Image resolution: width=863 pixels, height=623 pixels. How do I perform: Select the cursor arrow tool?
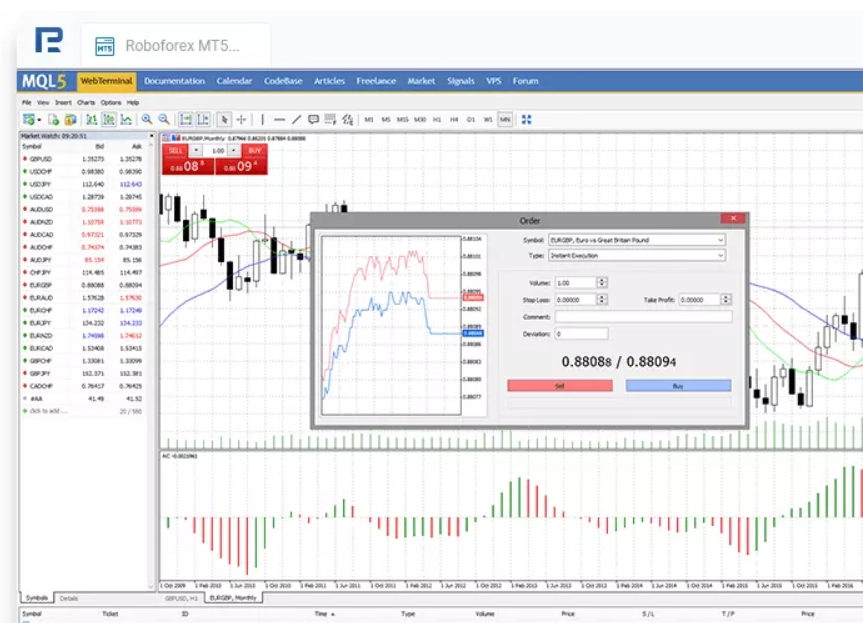[x=224, y=119]
